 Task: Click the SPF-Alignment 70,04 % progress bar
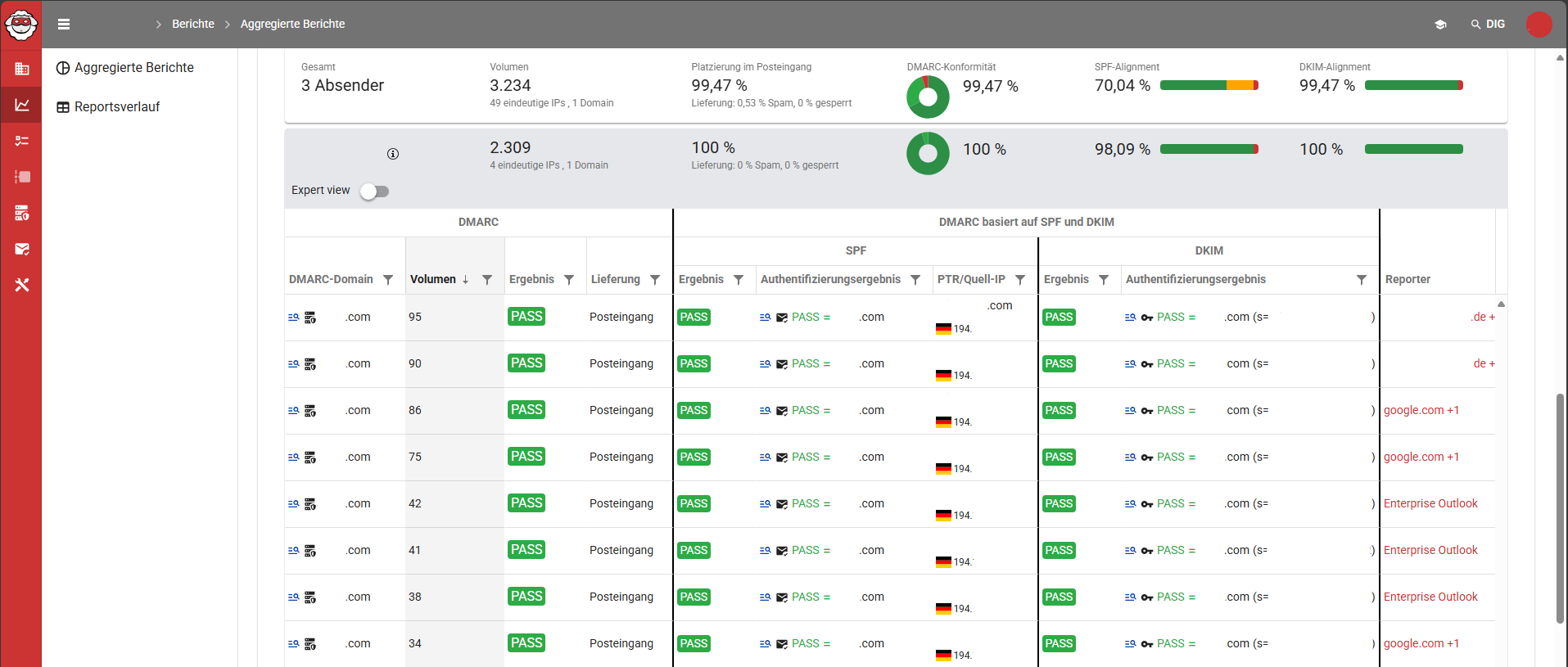(x=1209, y=85)
